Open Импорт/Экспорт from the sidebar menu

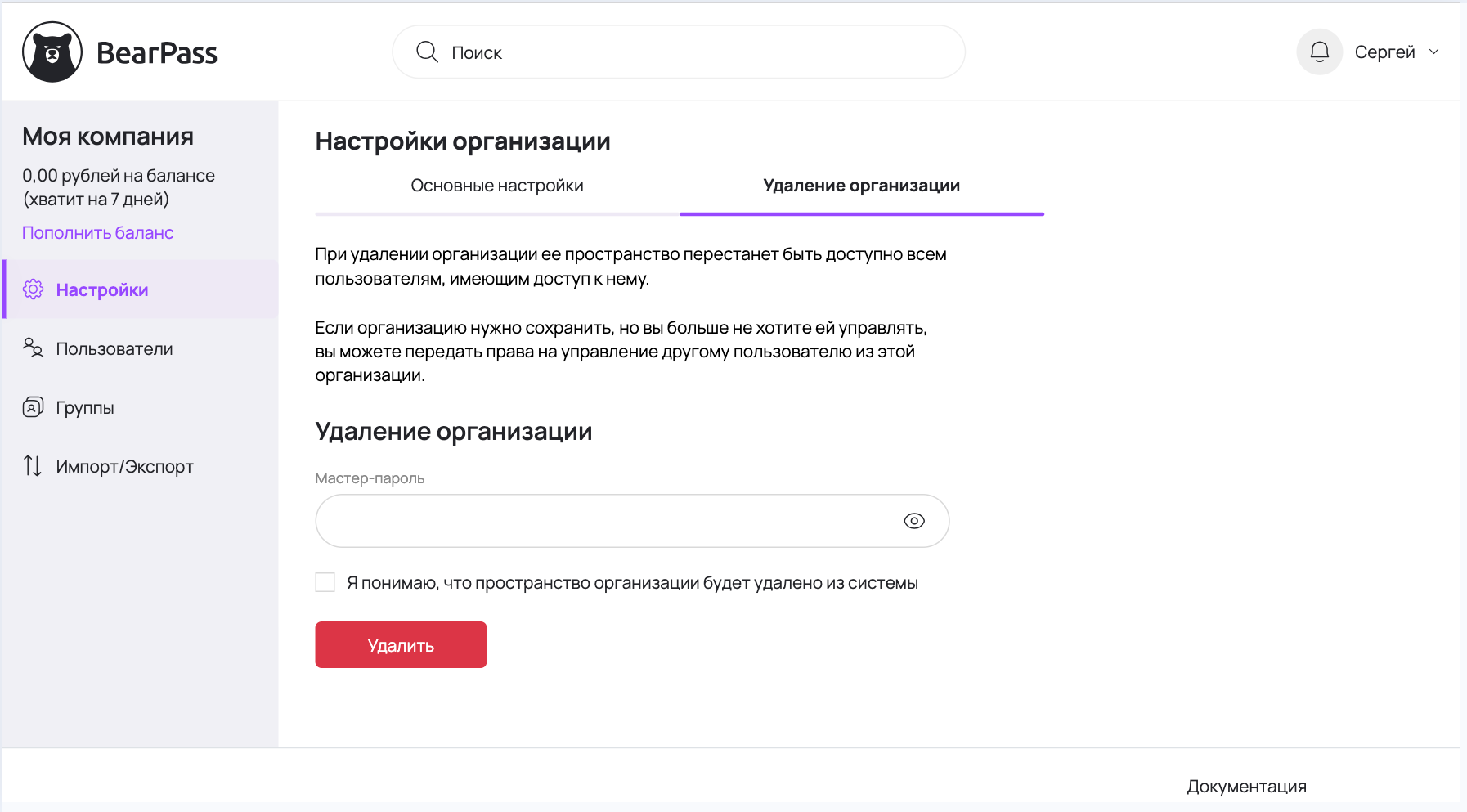click(x=124, y=467)
